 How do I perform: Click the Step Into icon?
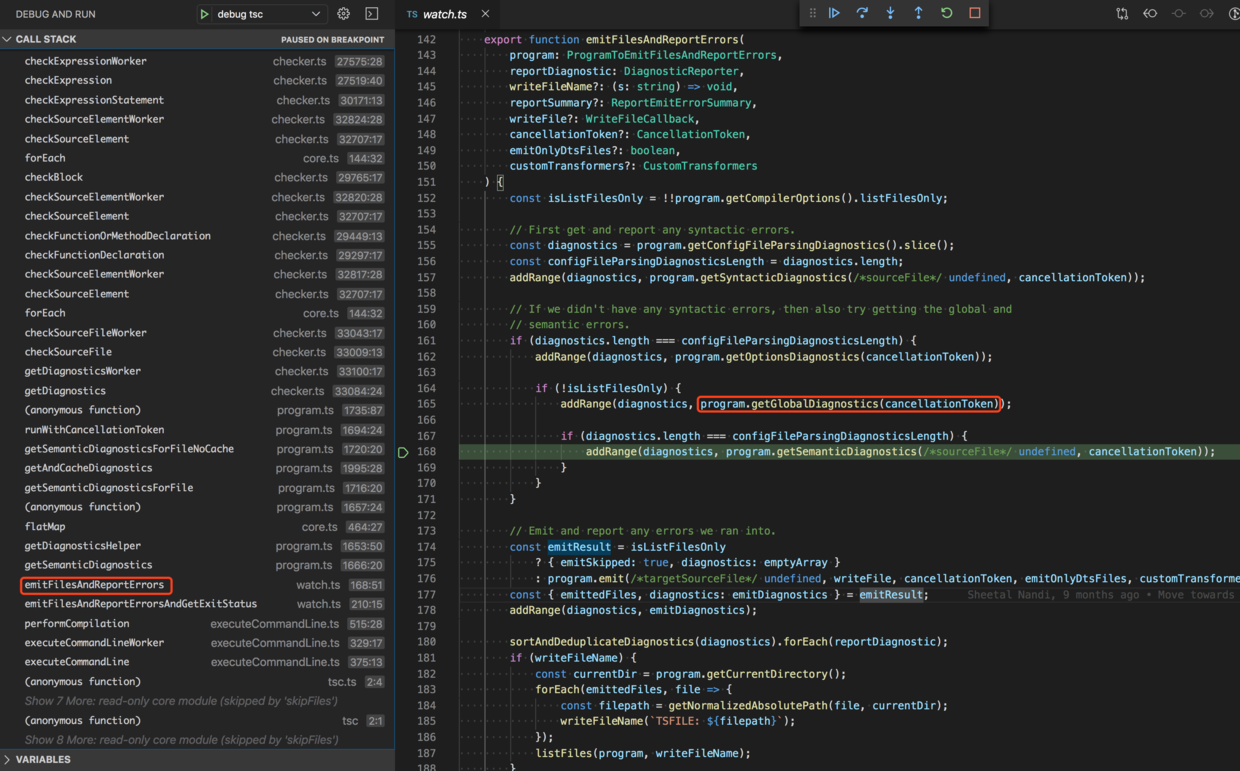click(890, 13)
